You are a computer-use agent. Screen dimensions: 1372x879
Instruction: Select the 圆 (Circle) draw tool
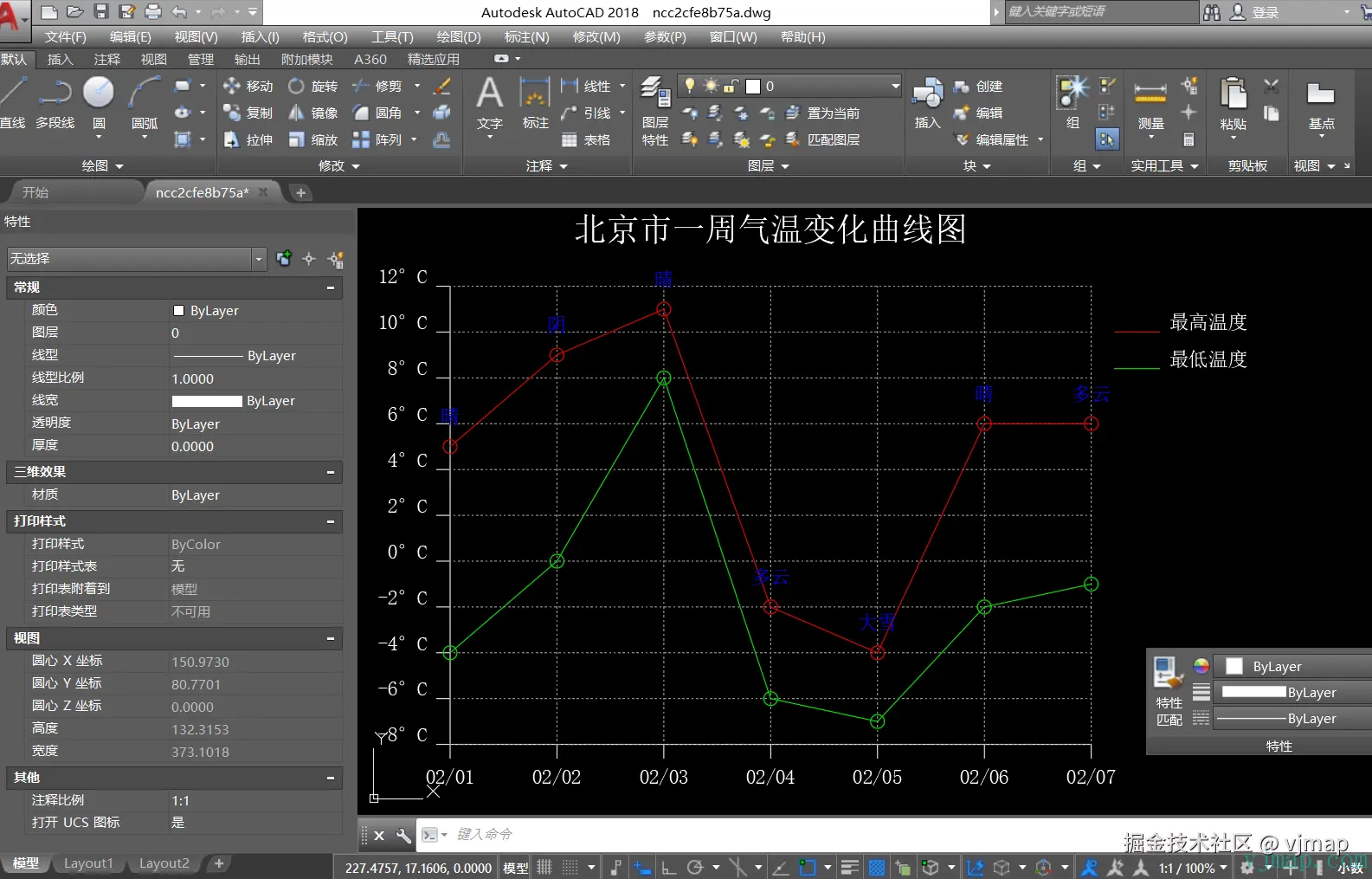(98, 102)
